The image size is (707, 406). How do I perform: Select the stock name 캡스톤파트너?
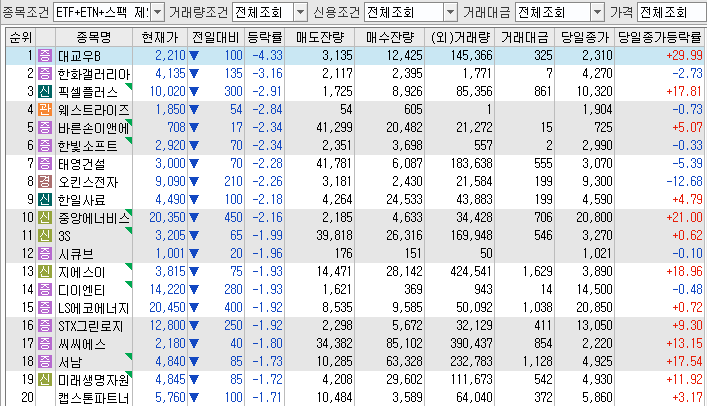point(94,398)
